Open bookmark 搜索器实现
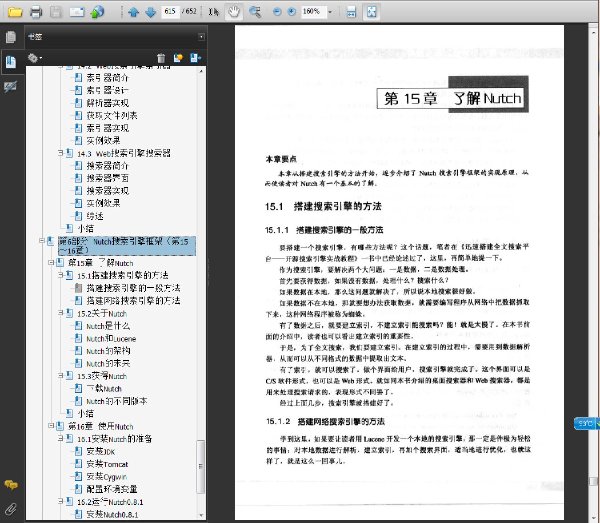This screenshot has width=600, height=523. 107,191
